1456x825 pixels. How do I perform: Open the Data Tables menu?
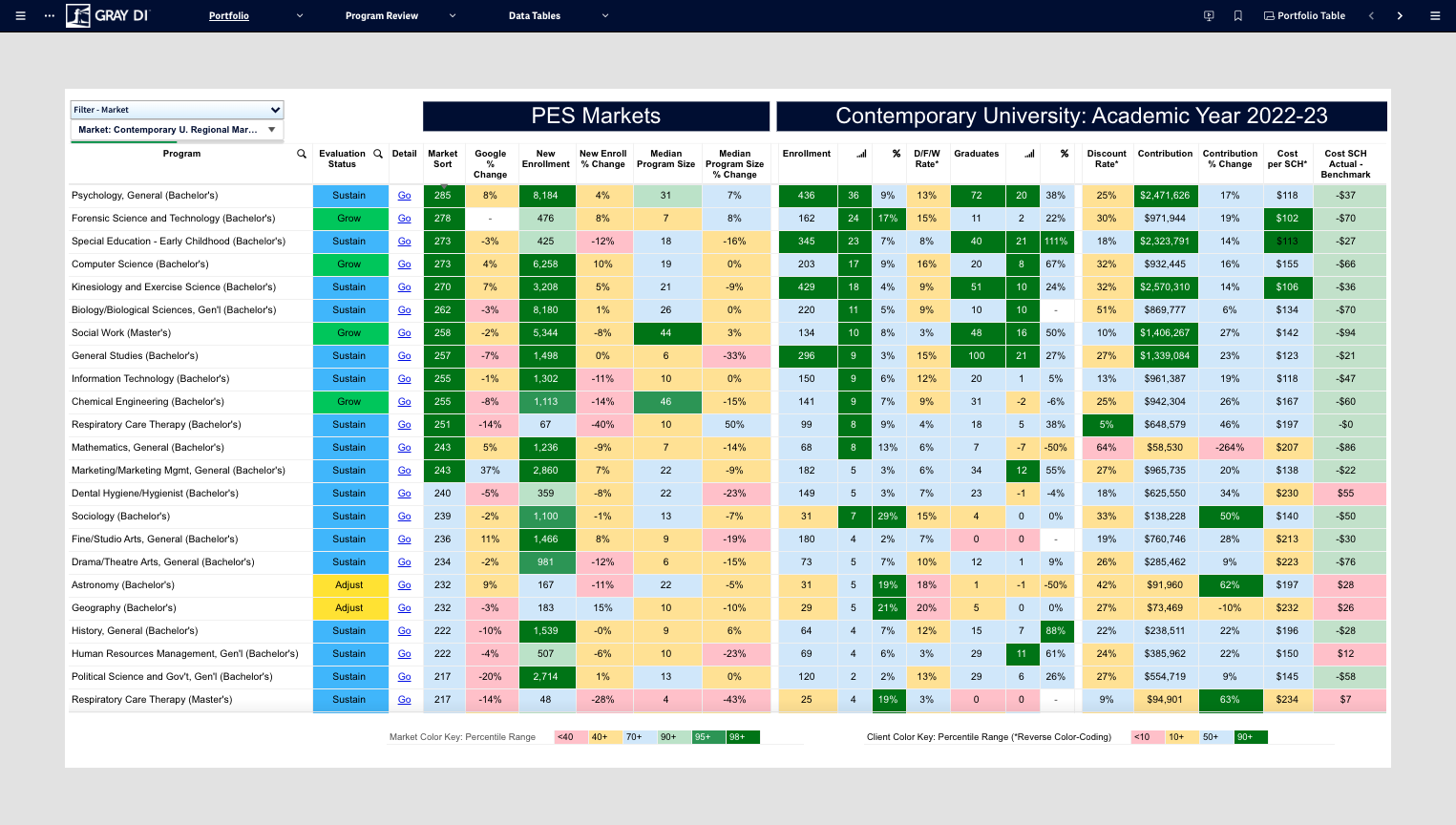[x=535, y=16]
